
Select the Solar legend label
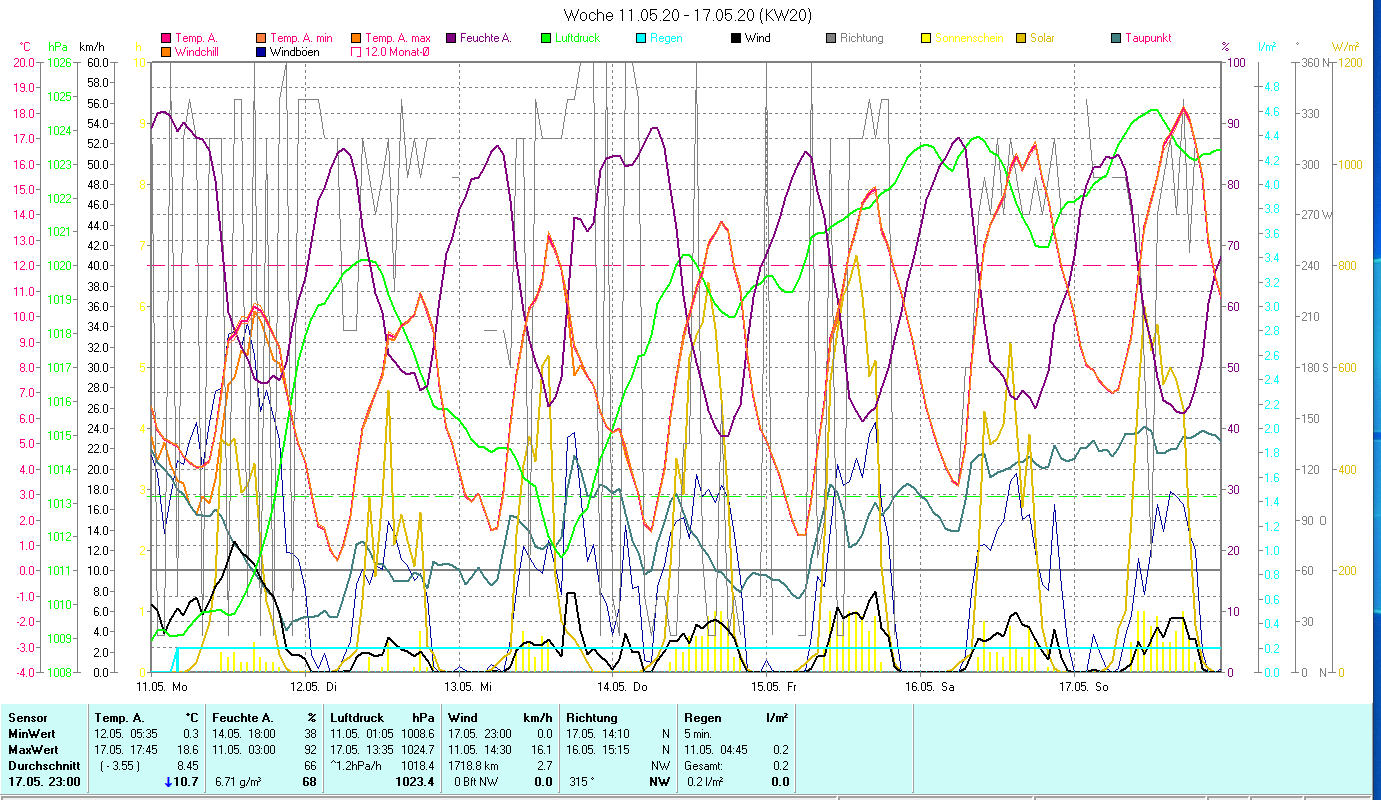[1041, 38]
